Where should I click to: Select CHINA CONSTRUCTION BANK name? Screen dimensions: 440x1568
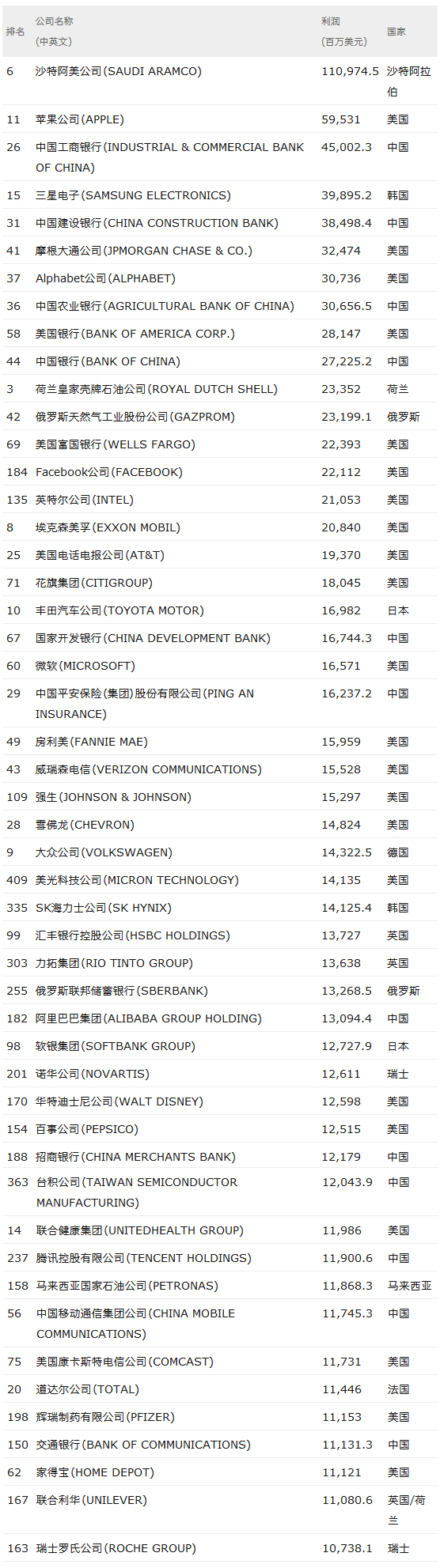coord(157,223)
